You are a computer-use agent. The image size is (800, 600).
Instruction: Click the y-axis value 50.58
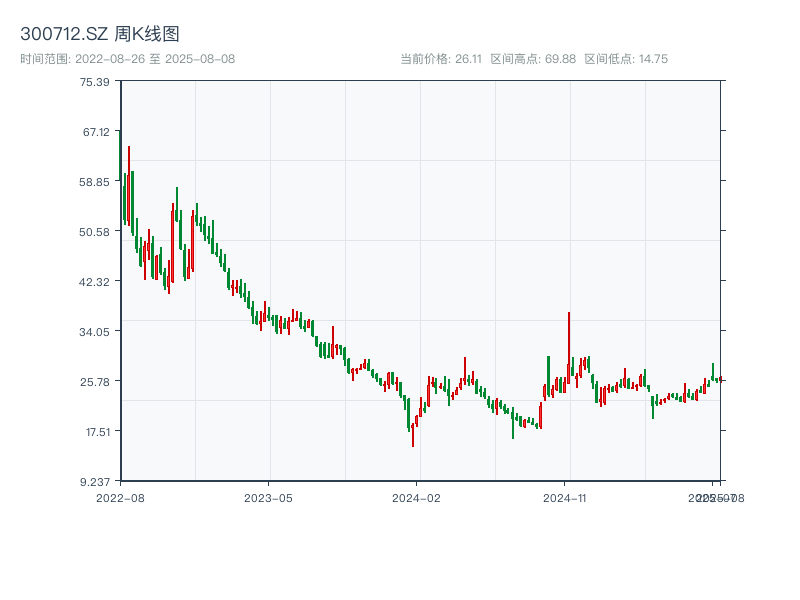tap(94, 232)
